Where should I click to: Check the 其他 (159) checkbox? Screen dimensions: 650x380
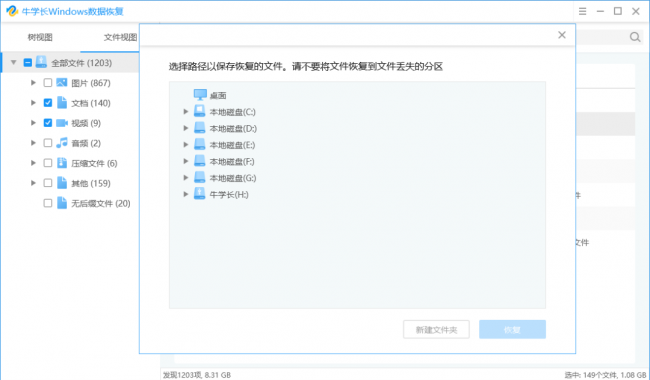(48, 183)
